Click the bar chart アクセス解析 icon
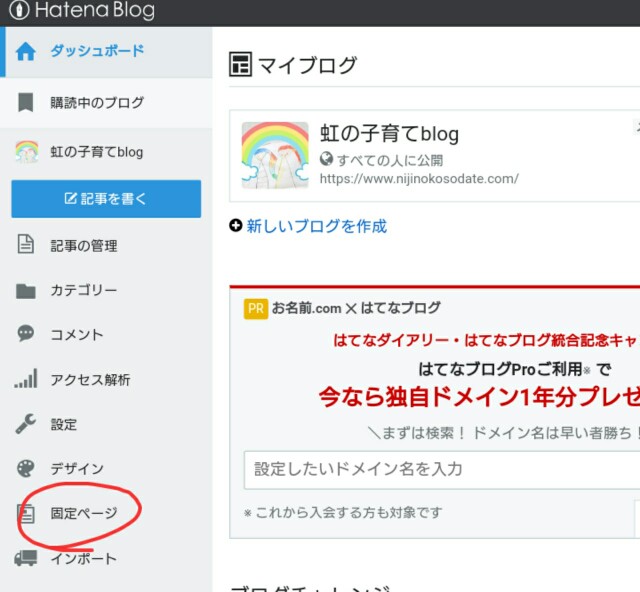Image resolution: width=640 pixels, height=592 pixels. [26, 378]
